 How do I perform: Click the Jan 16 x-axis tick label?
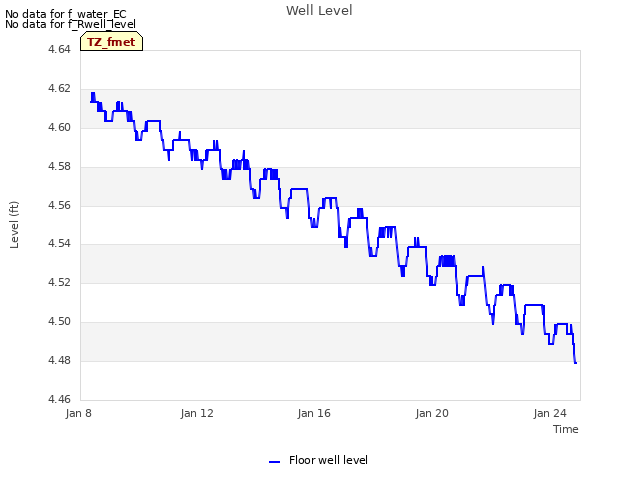tap(314, 413)
